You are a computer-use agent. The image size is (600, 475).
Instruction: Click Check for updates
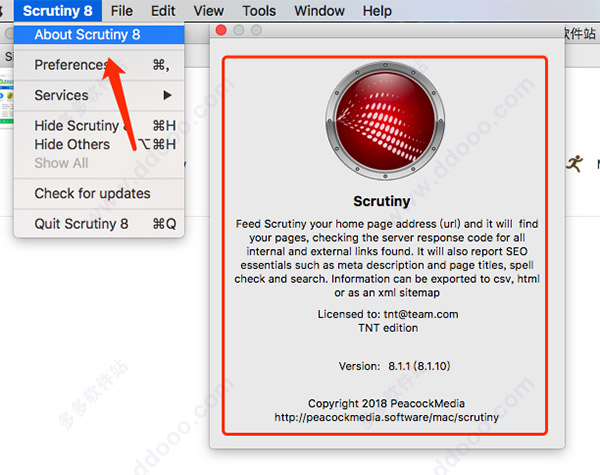(x=99, y=193)
